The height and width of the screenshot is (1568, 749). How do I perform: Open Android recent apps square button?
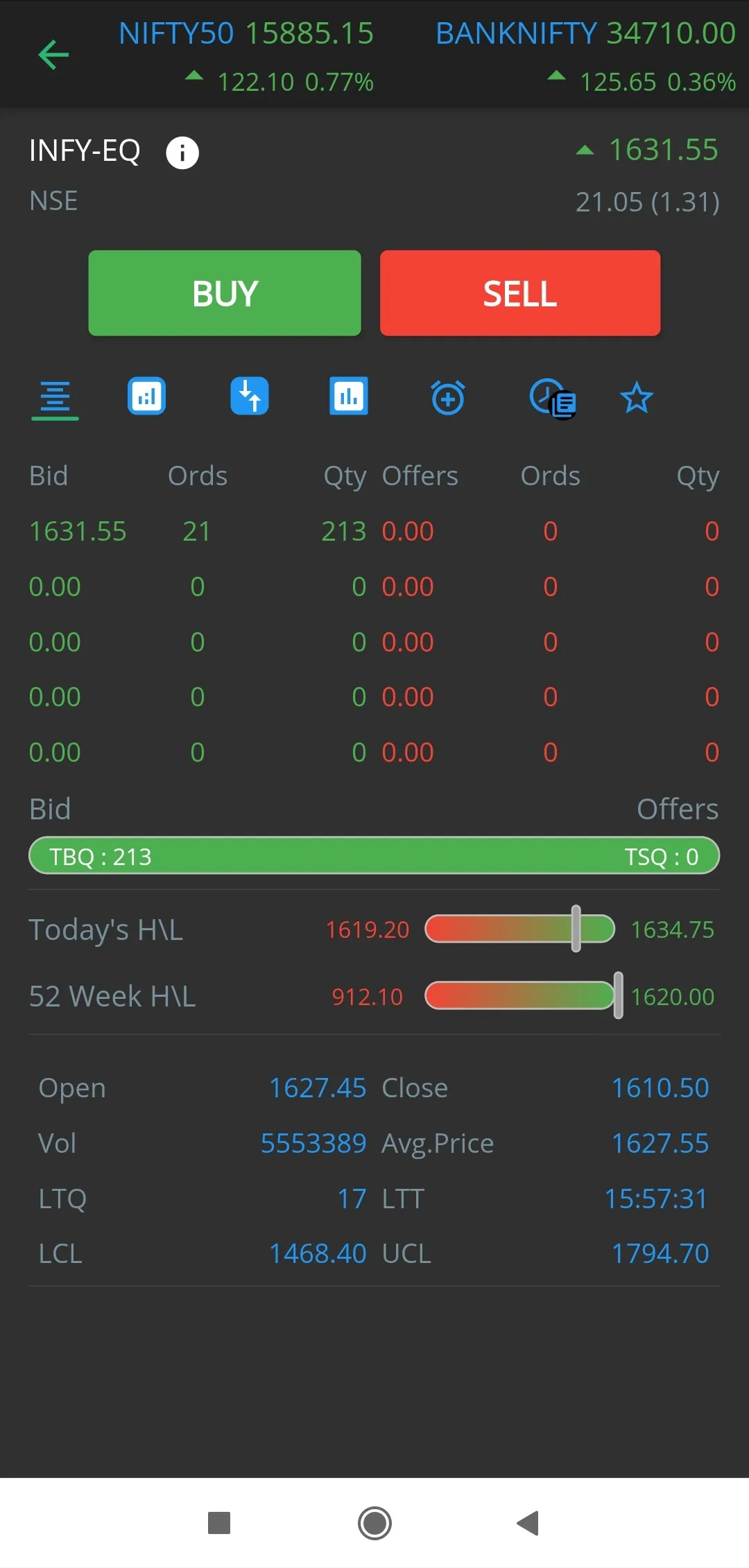point(219,1523)
